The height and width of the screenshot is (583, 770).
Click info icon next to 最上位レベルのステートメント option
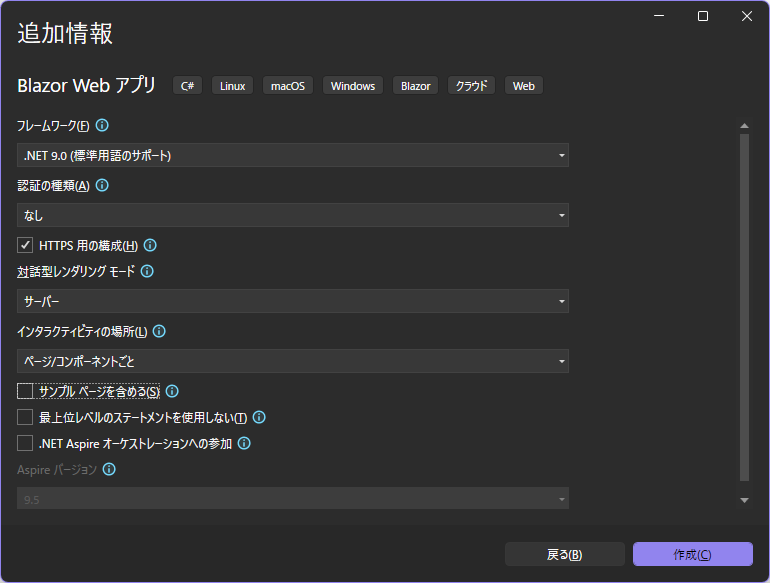point(259,417)
